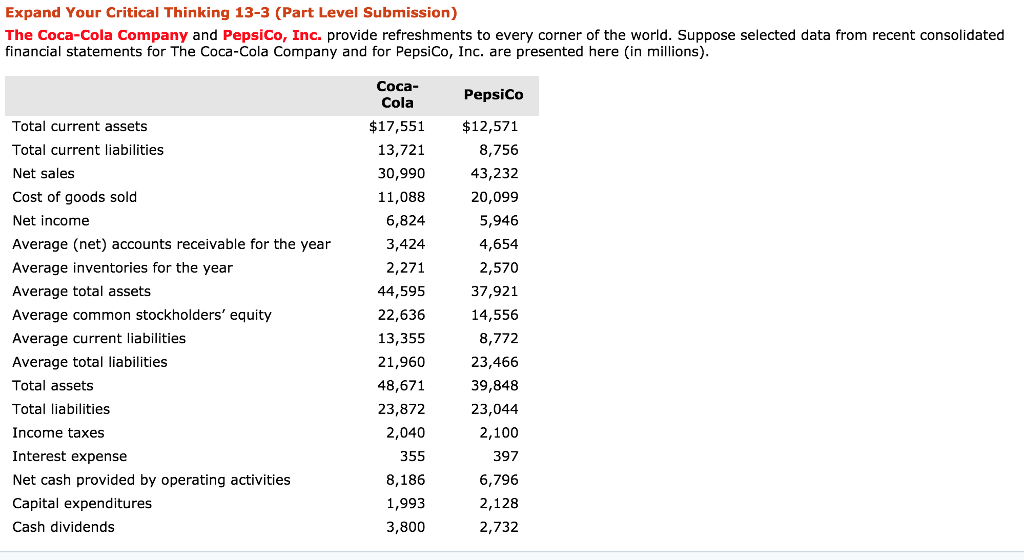Select Coca-Cola net sales value 30,990
Viewport: 1024px width, 560px height.
point(401,174)
